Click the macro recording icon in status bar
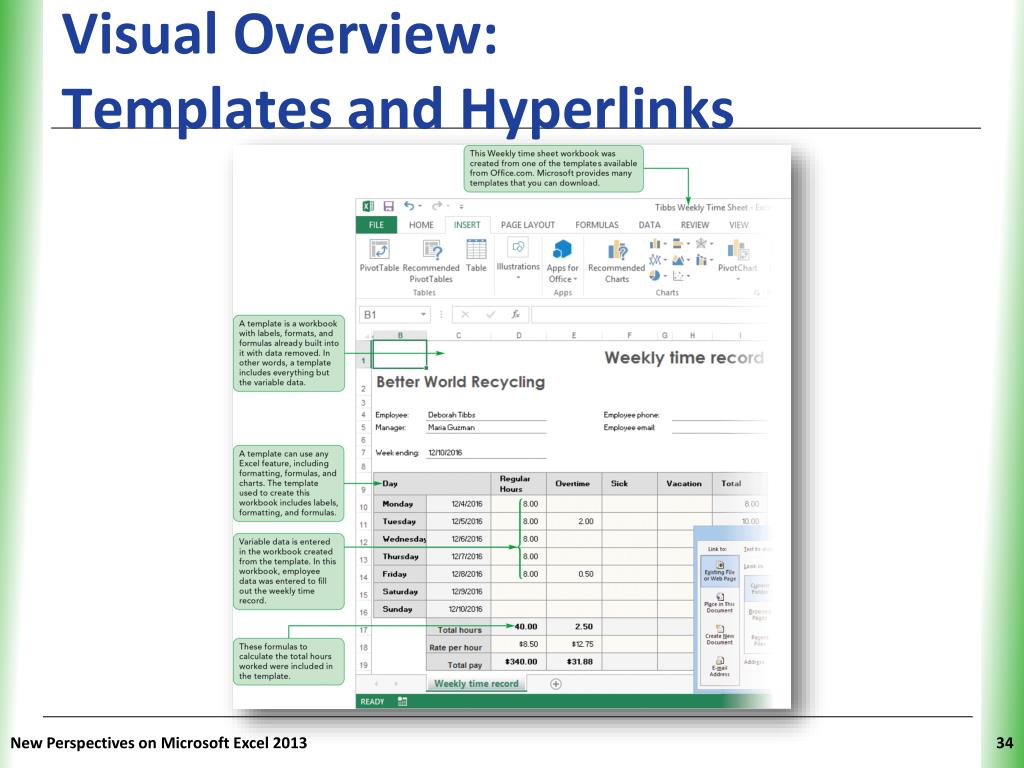The image size is (1024, 768). [x=402, y=701]
